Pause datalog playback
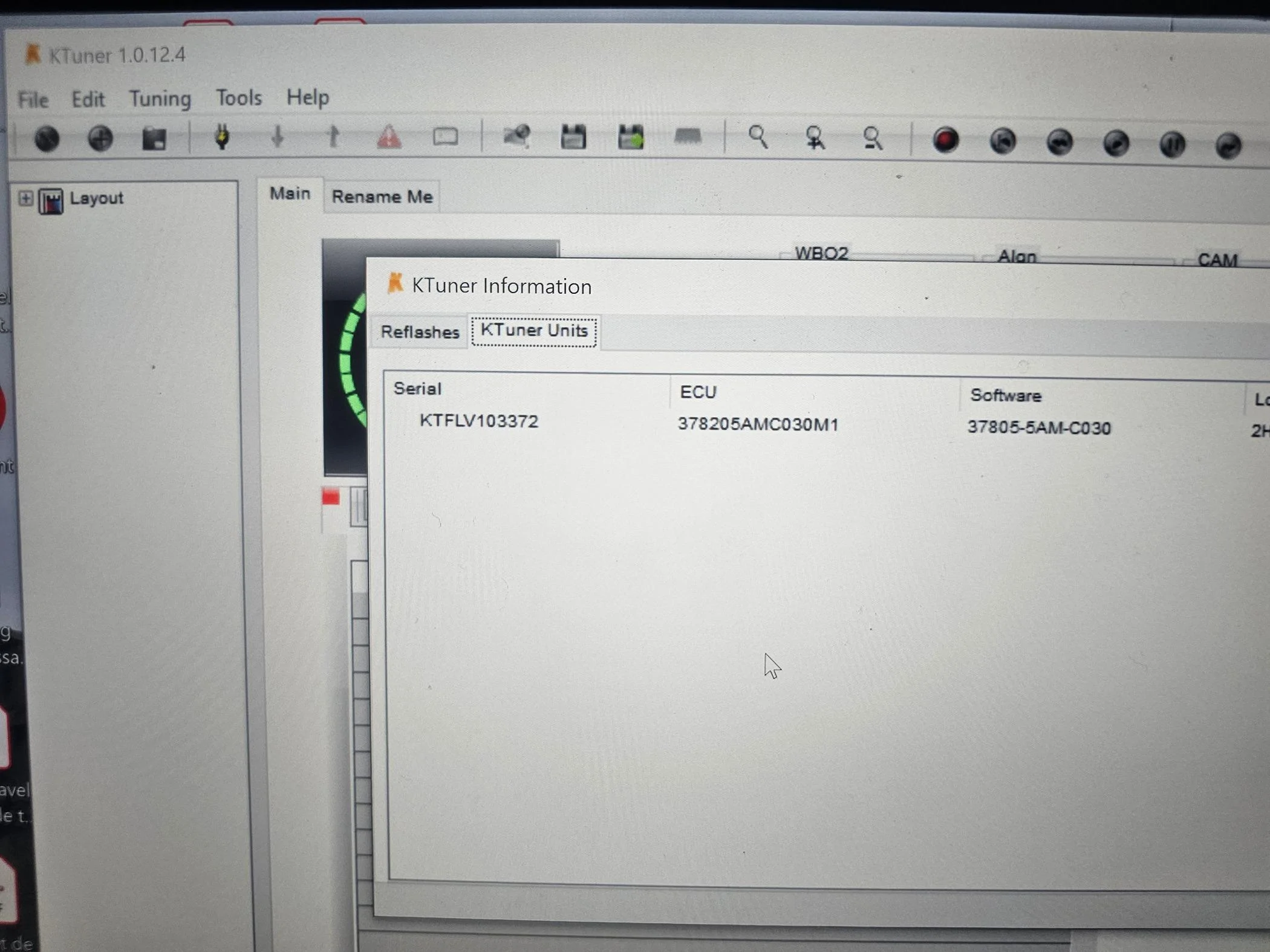 tap(1172, 145)
